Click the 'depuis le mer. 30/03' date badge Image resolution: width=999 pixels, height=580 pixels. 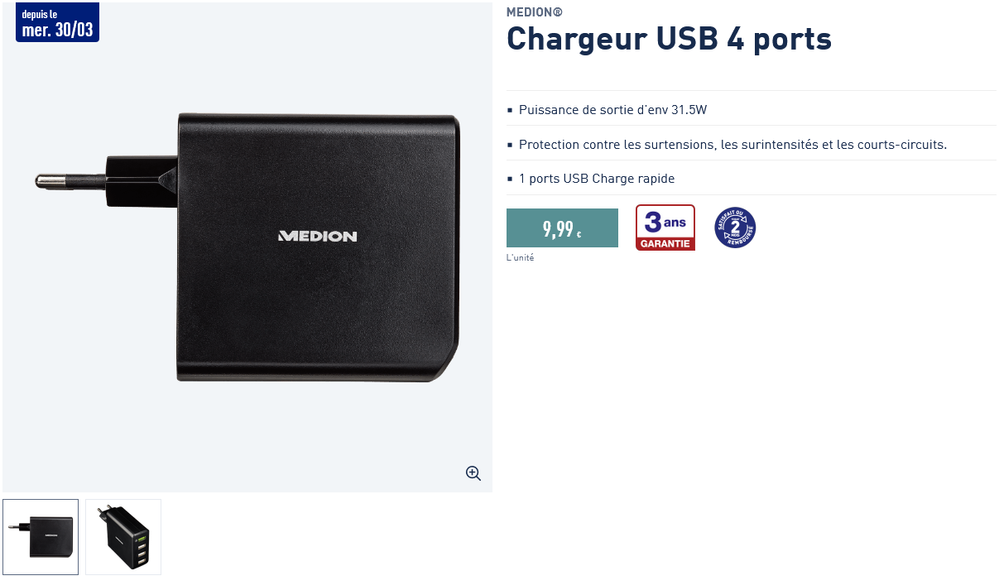[57, 22]
